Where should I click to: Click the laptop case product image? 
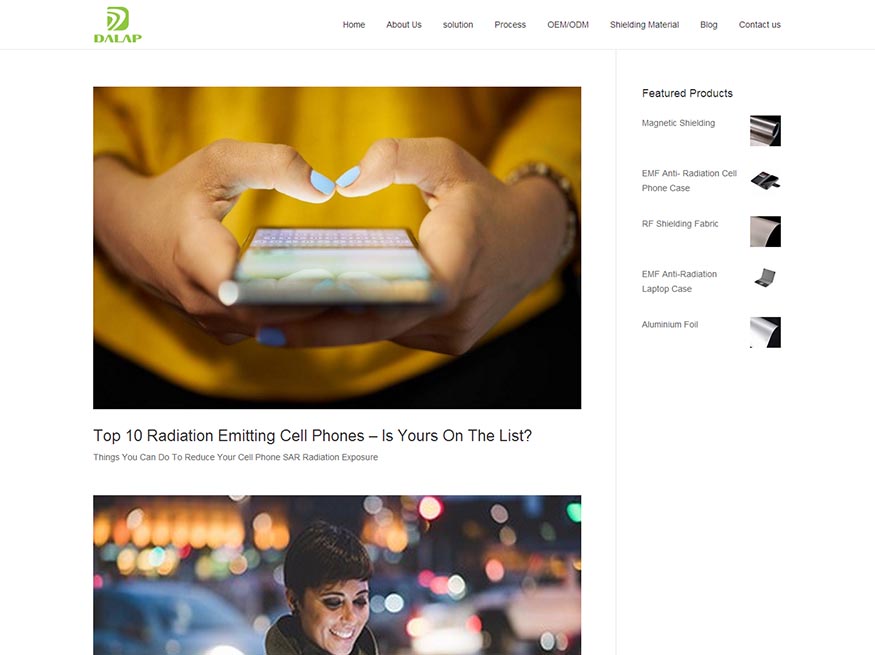click(x=765, y=277)
